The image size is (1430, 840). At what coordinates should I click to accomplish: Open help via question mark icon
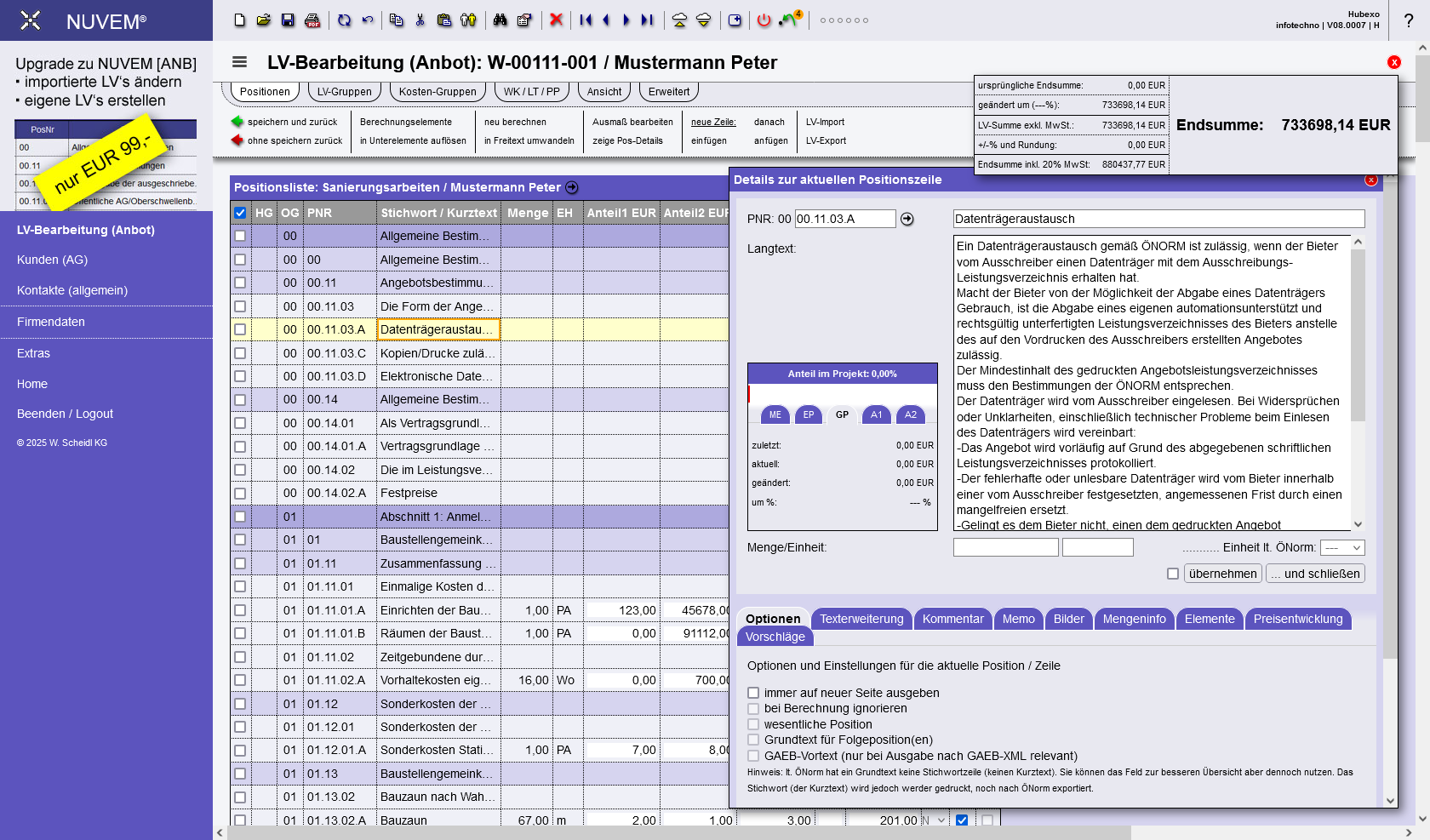[x=1409, y=20]
